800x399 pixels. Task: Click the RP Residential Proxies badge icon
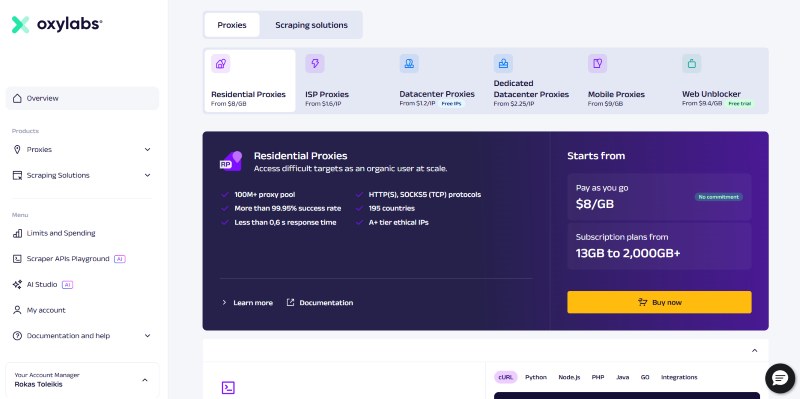point(231,161)
